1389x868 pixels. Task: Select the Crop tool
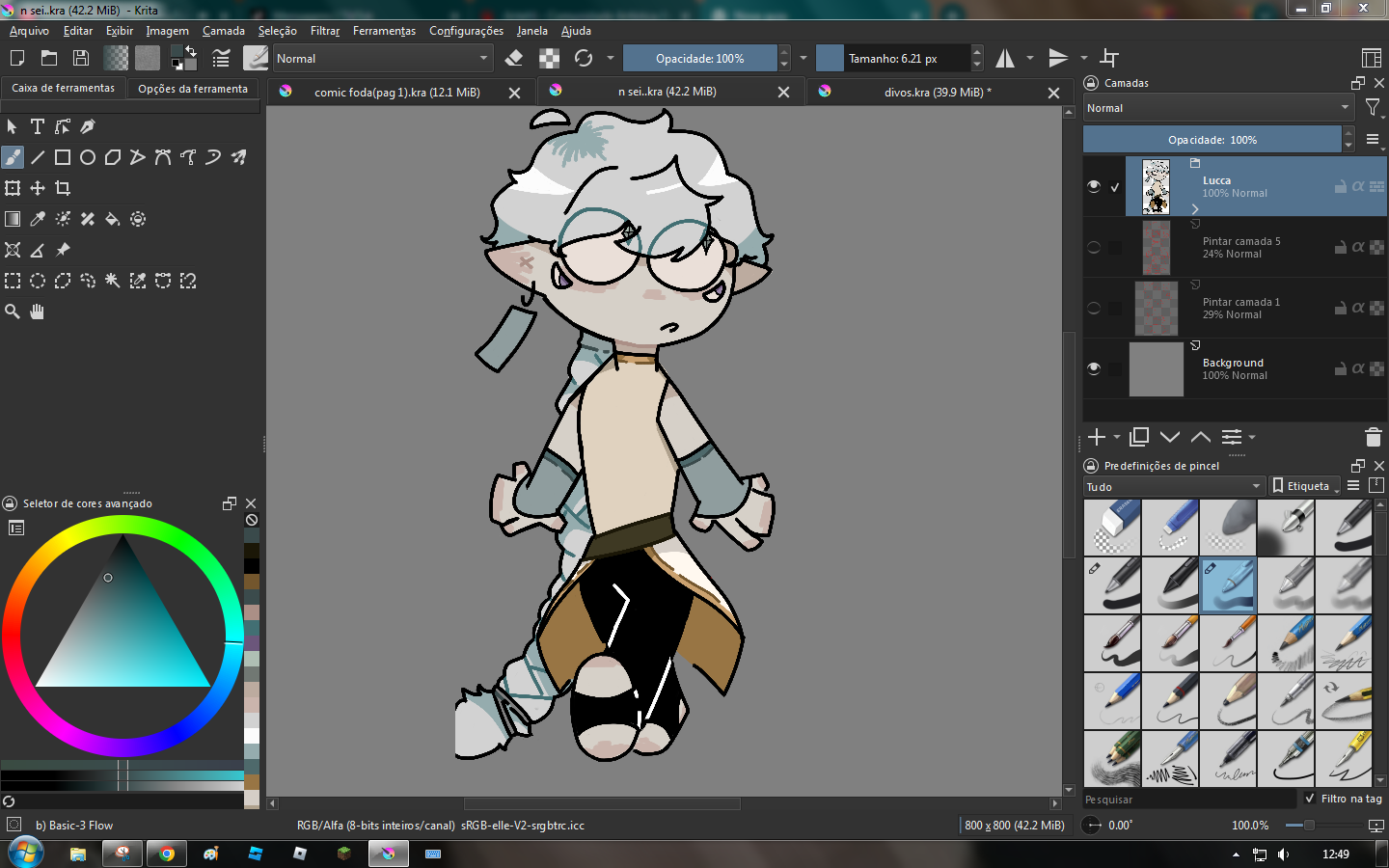pos(63,188)
